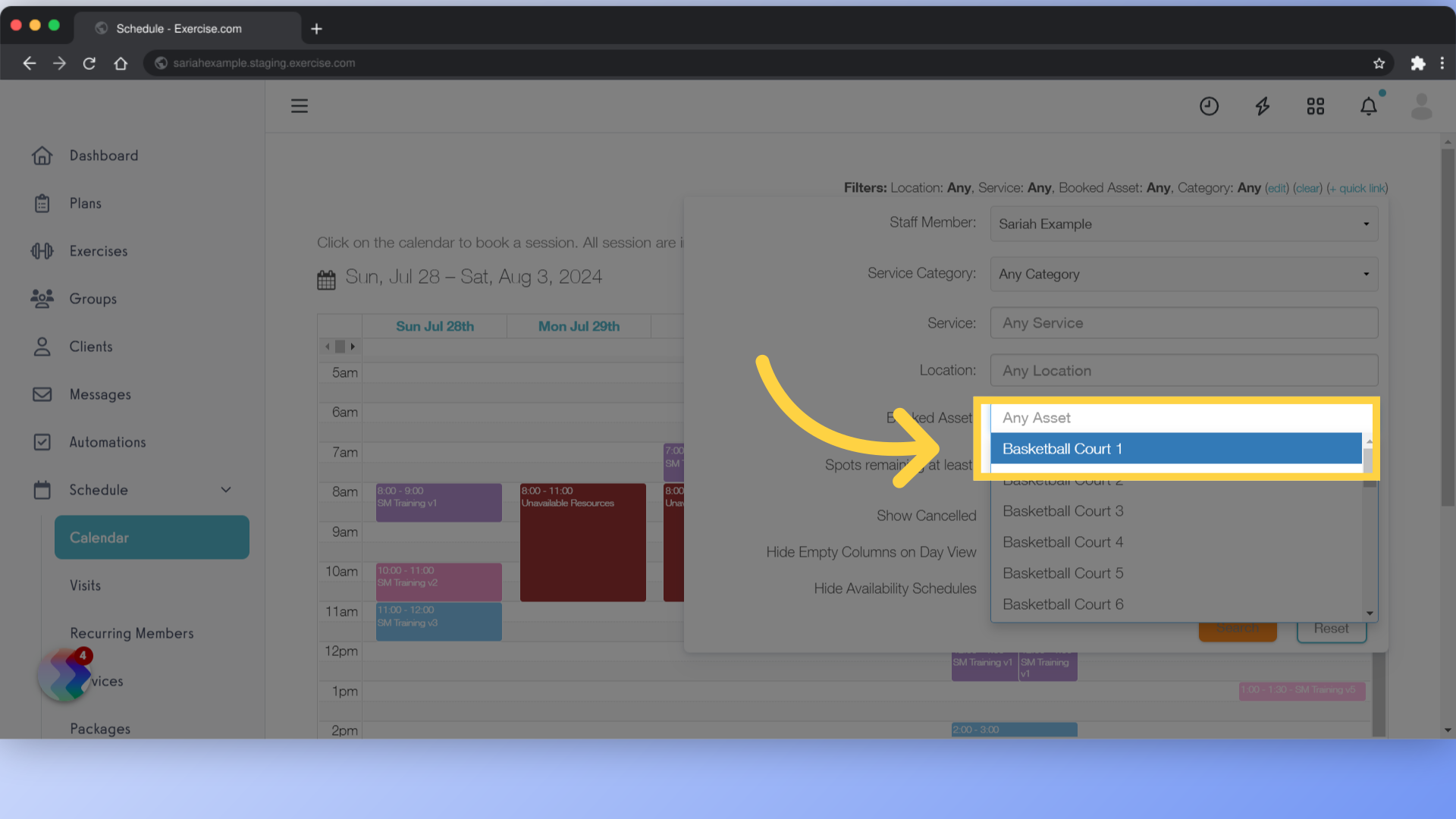Open Recurring Members sidebar item
The height and width of the screenshot is (819, 1456).
tap(132, 633)
